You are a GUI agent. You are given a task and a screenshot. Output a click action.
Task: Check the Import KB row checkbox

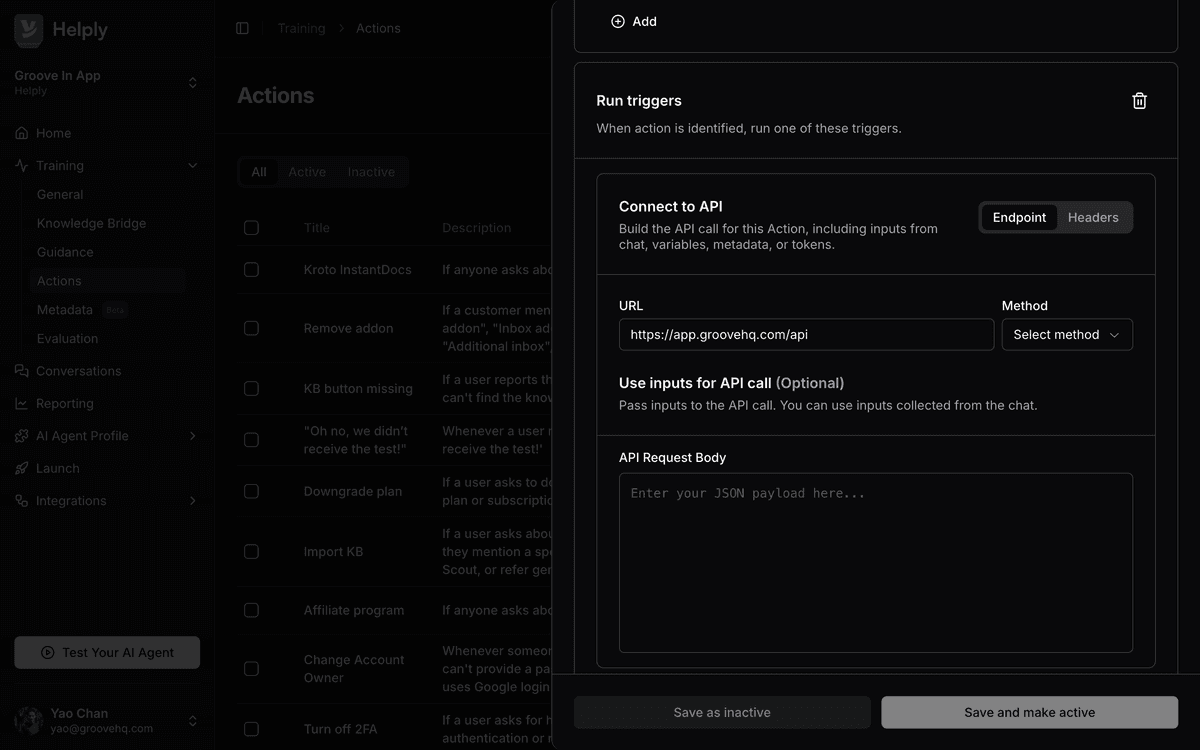251,552
